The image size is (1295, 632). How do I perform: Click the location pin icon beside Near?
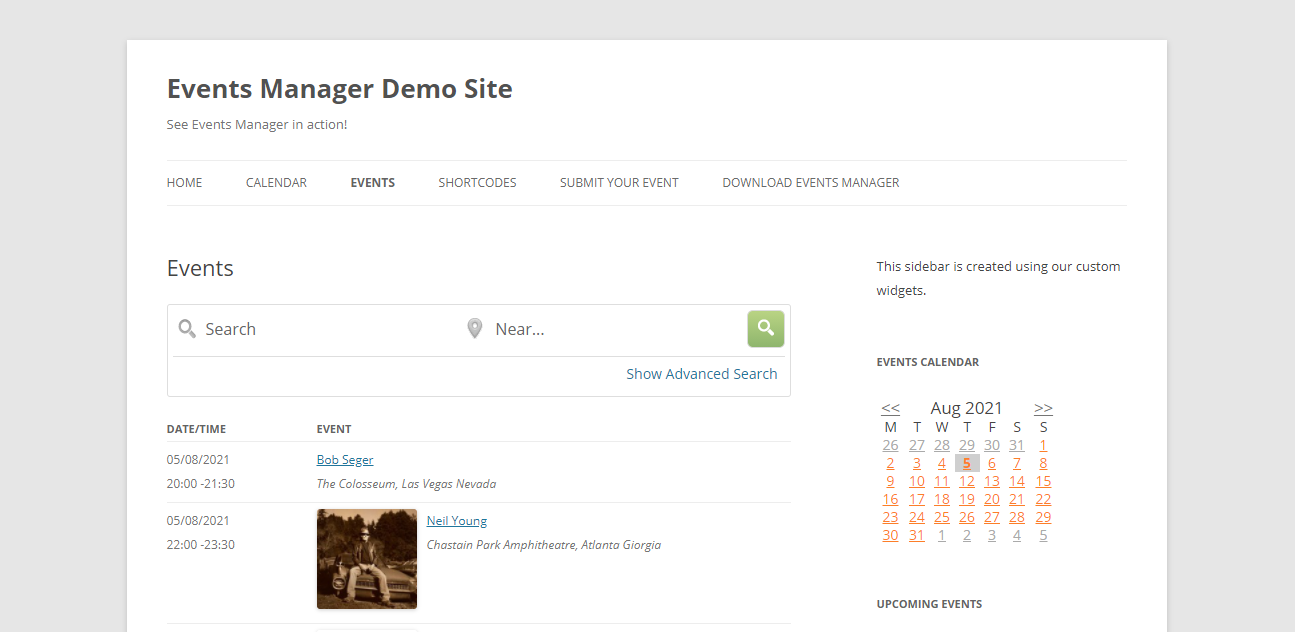click(475, 329)
